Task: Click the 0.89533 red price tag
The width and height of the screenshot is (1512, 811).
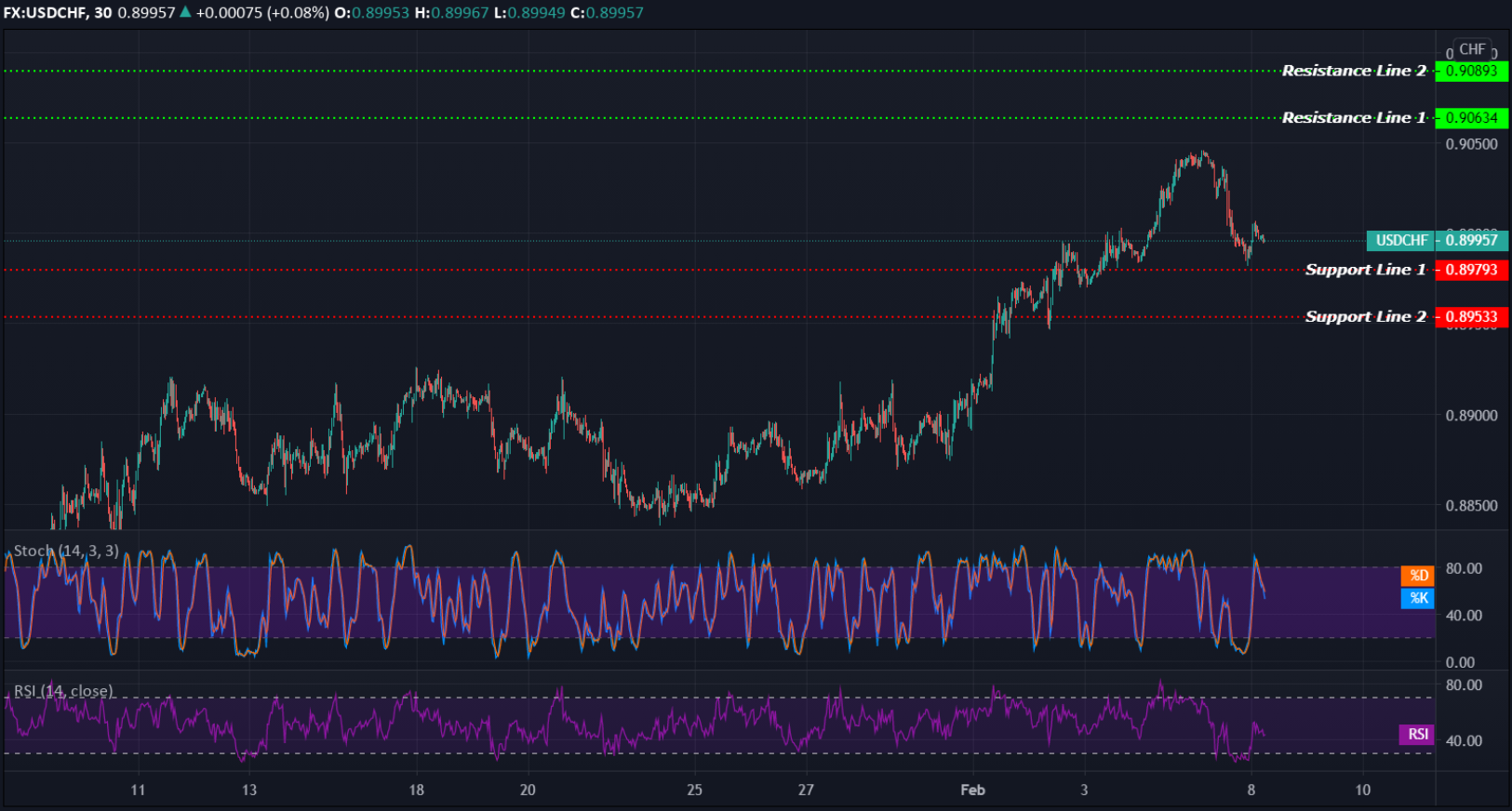Action: [1471, 317]
